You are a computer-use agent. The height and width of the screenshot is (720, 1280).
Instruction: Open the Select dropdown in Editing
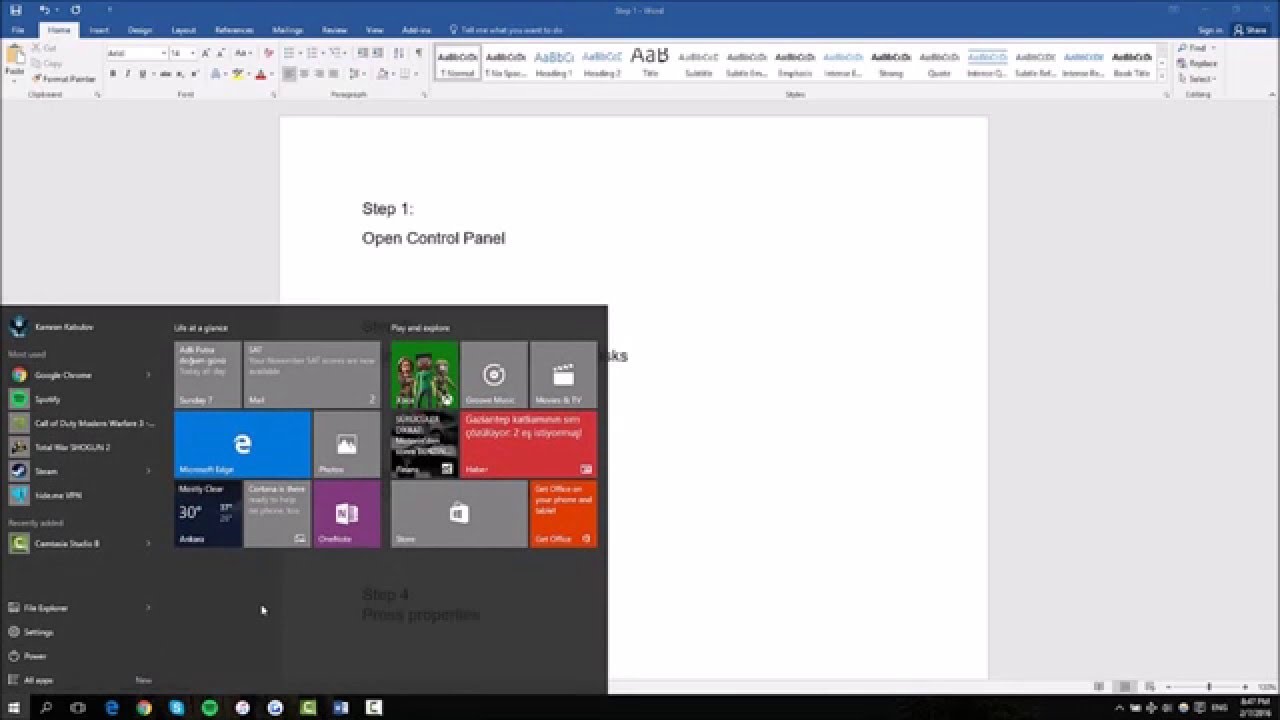1199,79
